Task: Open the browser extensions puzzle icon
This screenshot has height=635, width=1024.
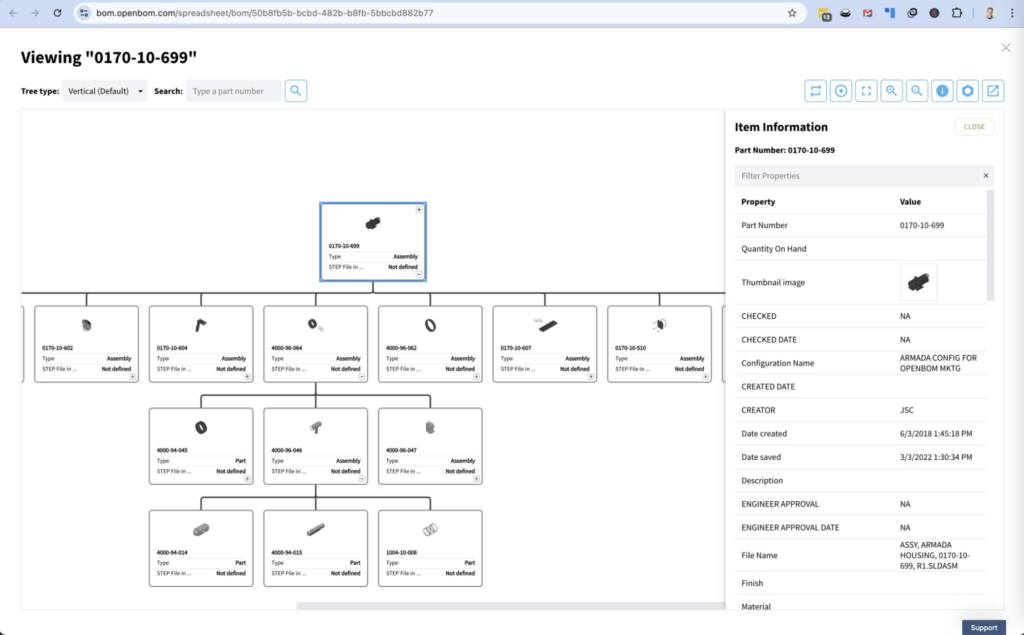Action: (957, 13)
